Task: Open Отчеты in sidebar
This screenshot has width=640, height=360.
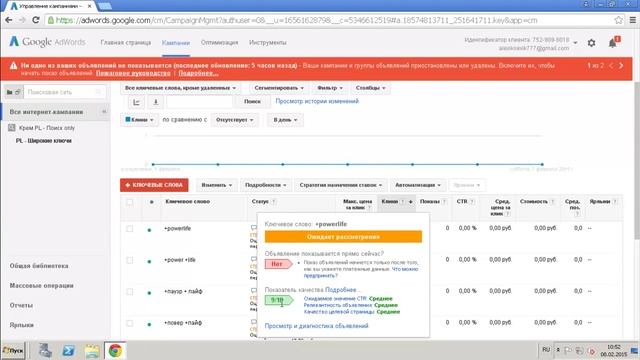Action: tap(21, 305)
